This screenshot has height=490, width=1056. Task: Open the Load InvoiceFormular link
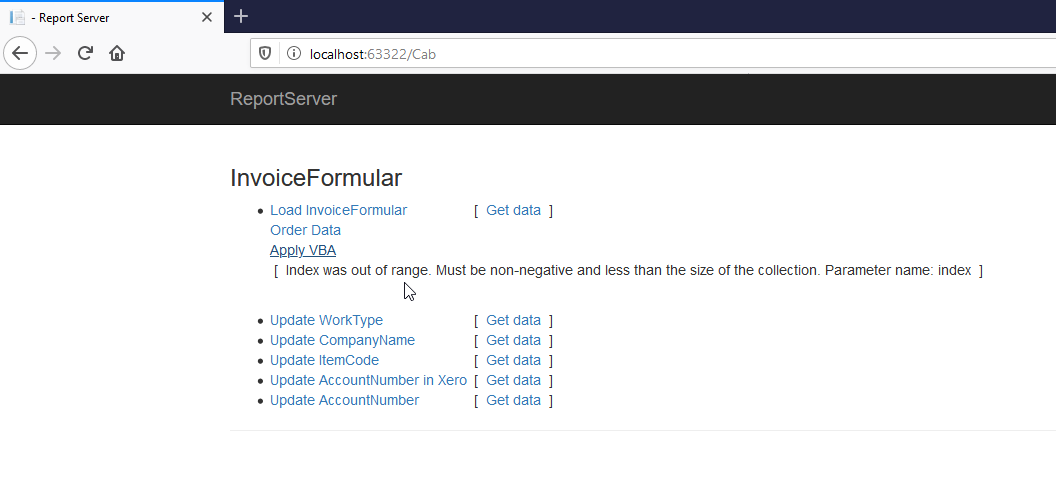tap(338, 210)
